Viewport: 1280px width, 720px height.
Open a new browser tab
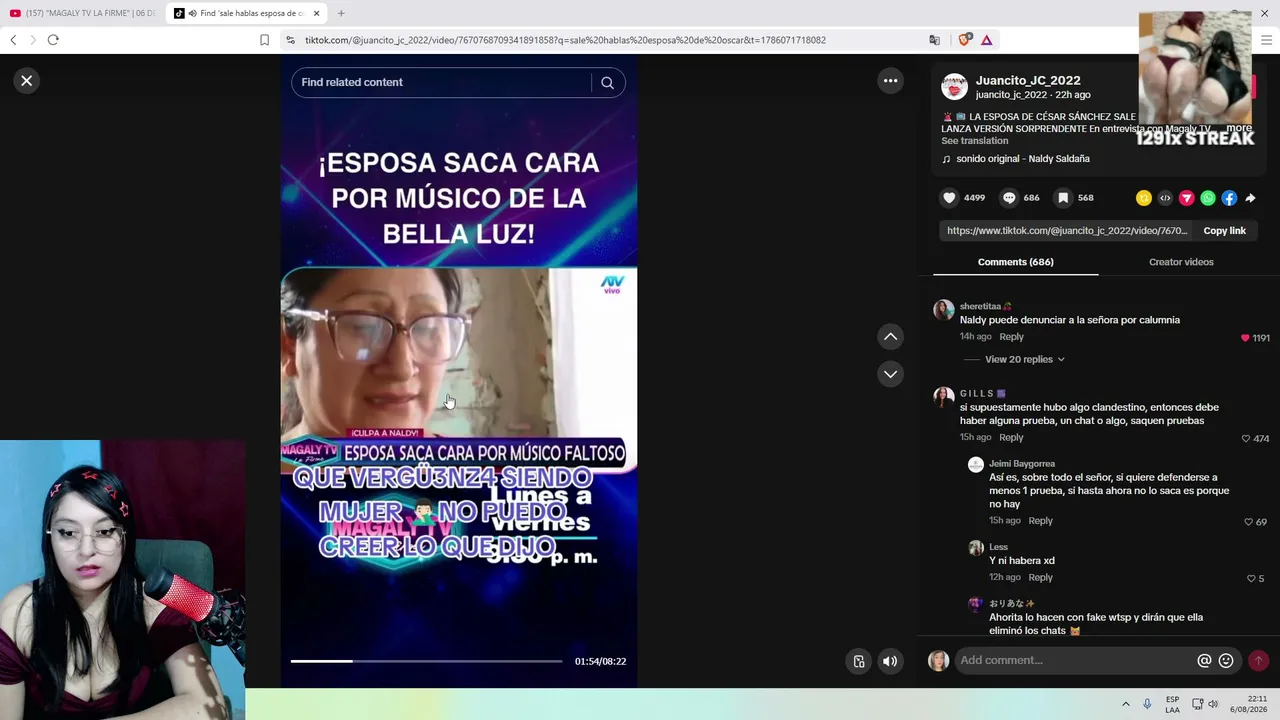click(341, 13)
